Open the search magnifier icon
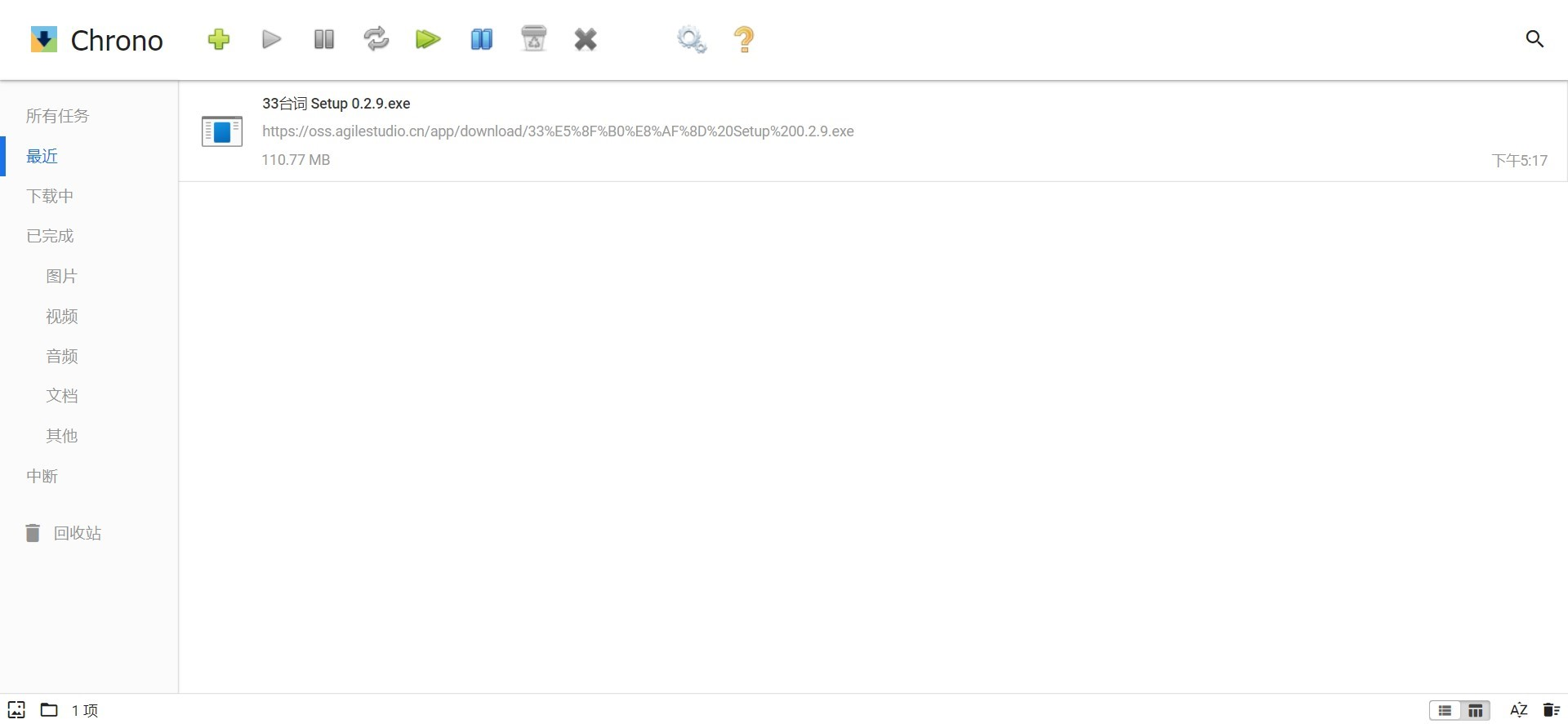This screenshot has height=724, width=1568. tap(1535, 38)
